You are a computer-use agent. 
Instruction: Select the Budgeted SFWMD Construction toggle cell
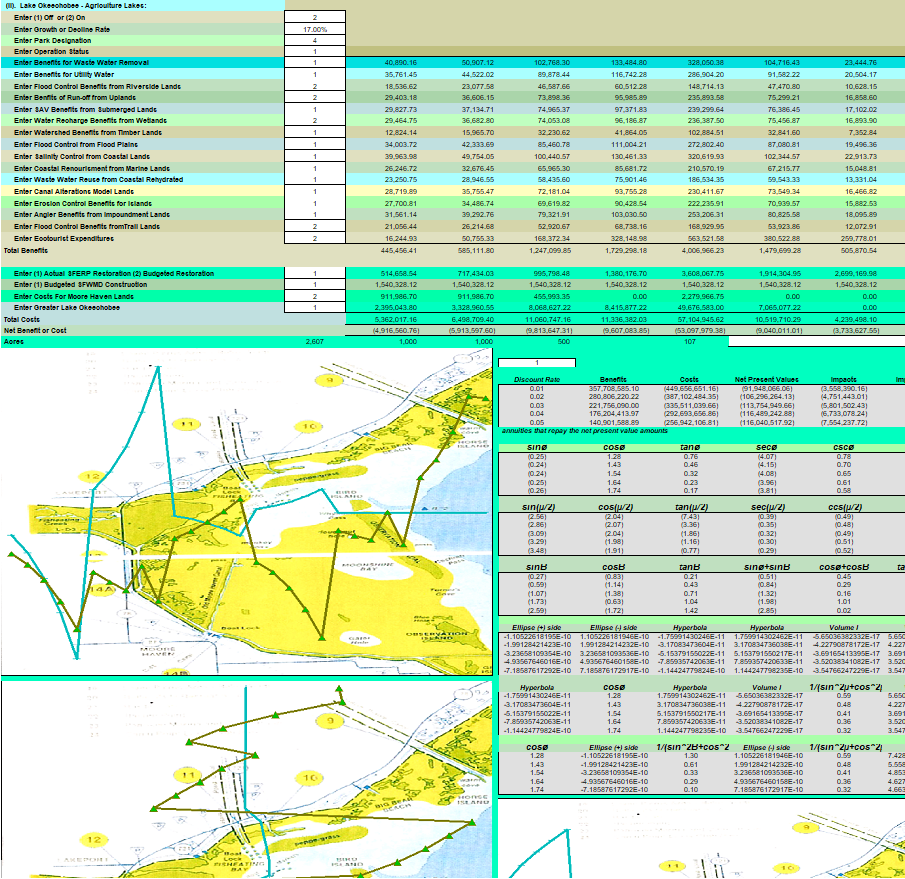click(x=314, y=285)
